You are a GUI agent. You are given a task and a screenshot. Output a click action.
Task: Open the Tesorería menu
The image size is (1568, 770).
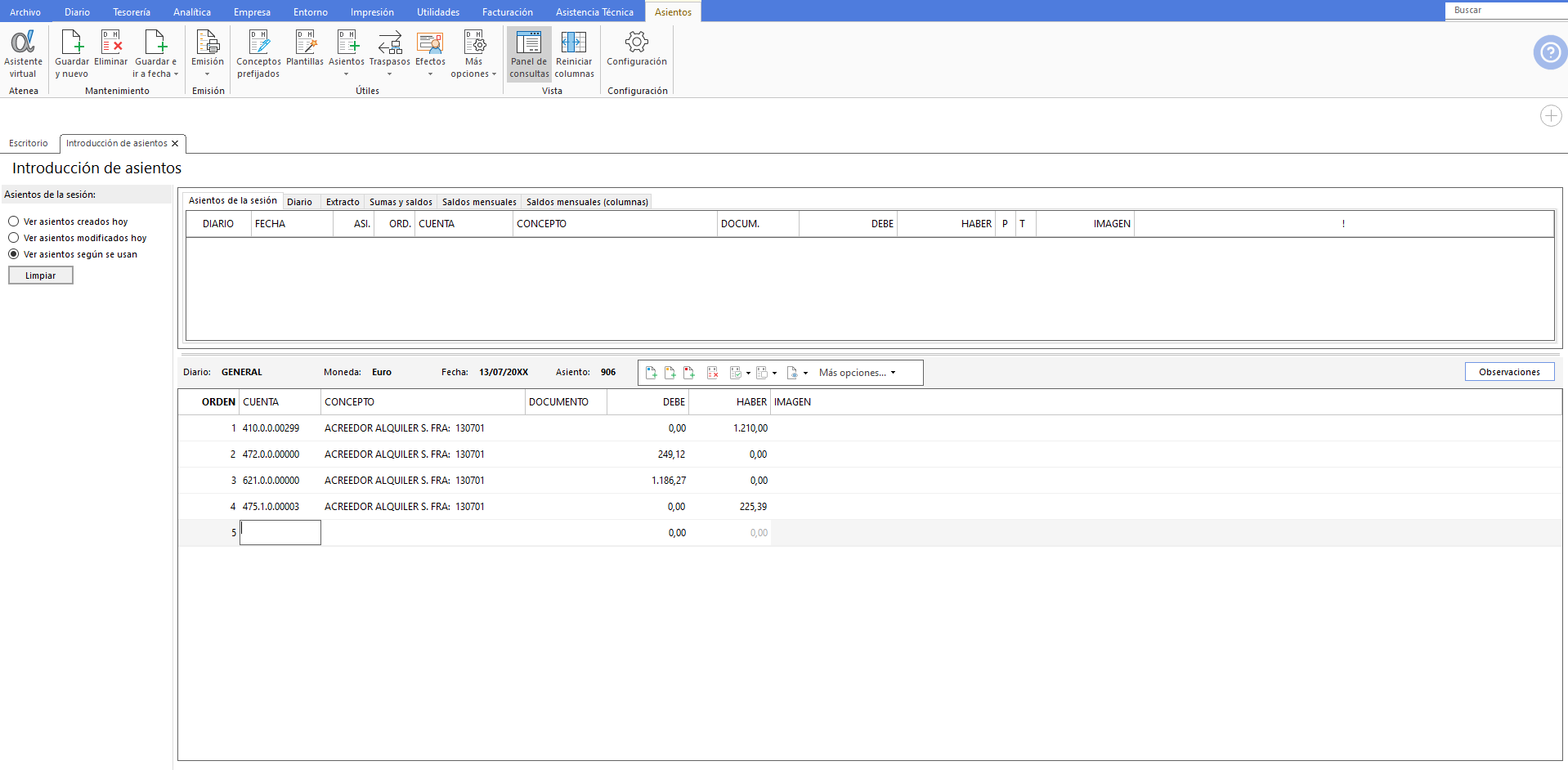[132, 12]
